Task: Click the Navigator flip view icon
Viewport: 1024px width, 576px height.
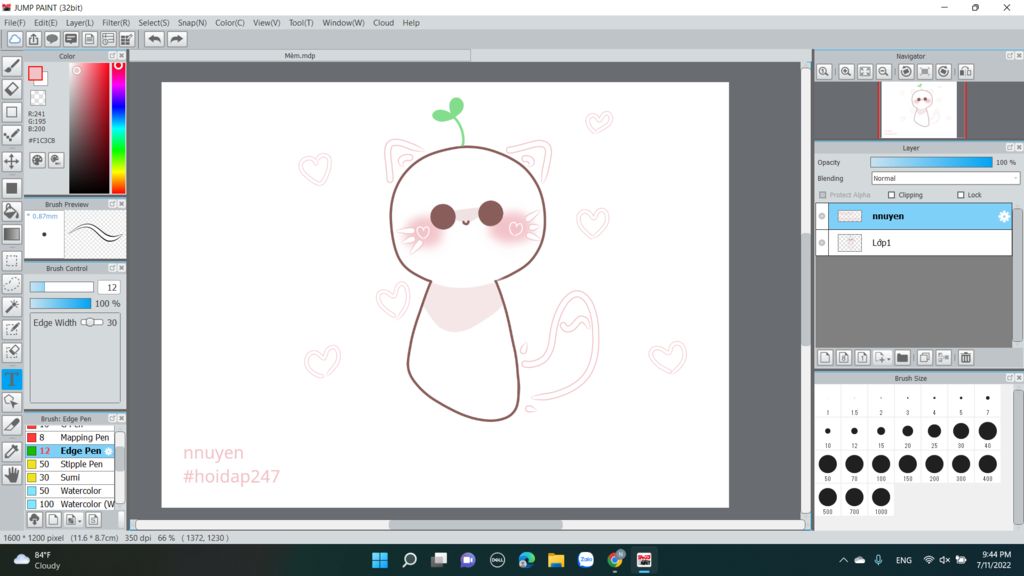Action: point(966,72)
